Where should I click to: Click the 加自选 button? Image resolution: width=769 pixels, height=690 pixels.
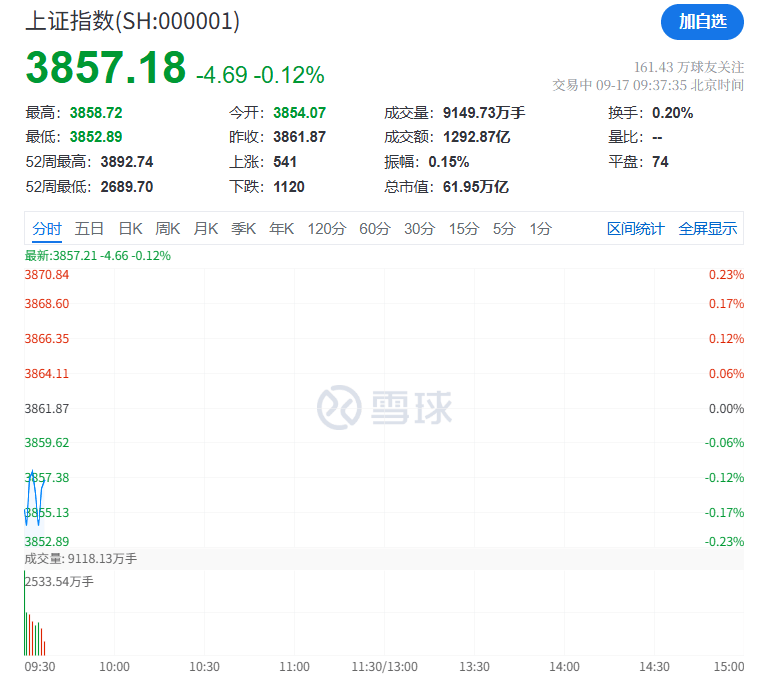(x=702, y=21)
